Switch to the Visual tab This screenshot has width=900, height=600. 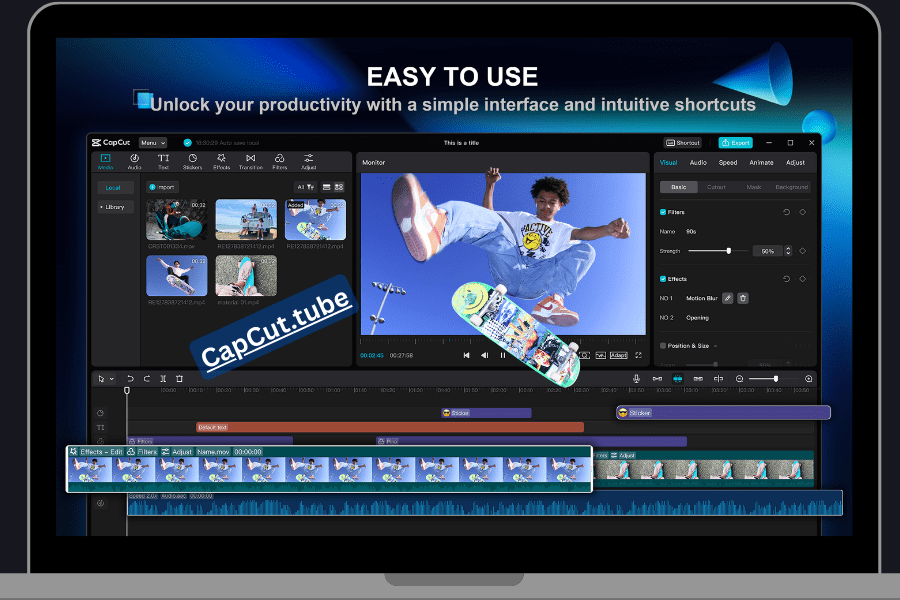coord(668,162)
